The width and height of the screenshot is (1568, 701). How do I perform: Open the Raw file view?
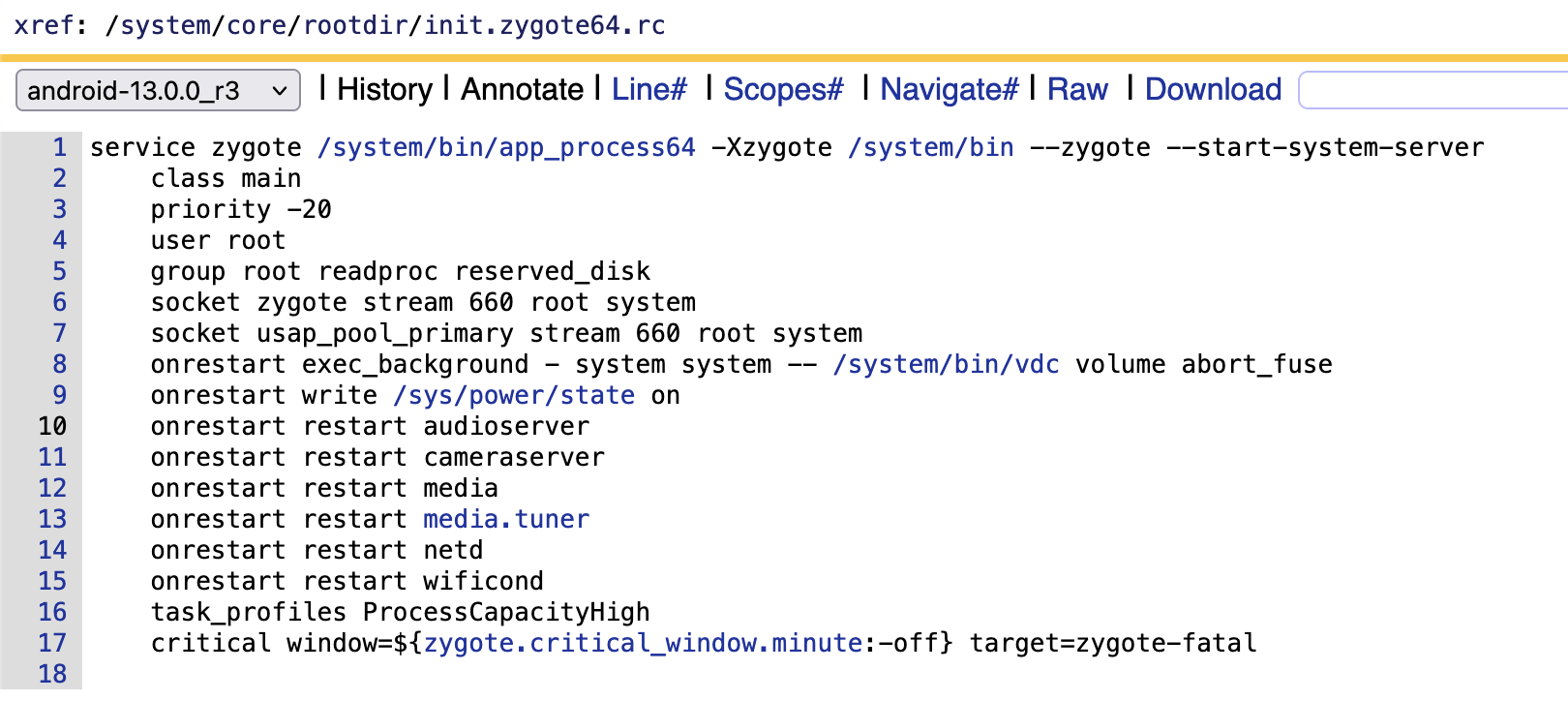pos(1077,90)
